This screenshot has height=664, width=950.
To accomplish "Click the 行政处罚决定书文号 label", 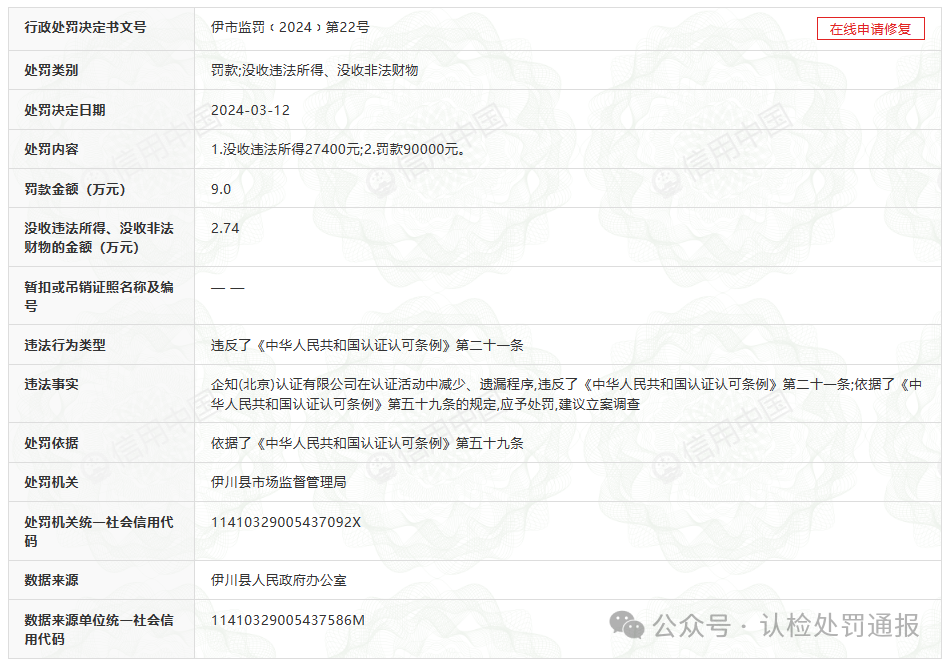I will tap(85, 27).
